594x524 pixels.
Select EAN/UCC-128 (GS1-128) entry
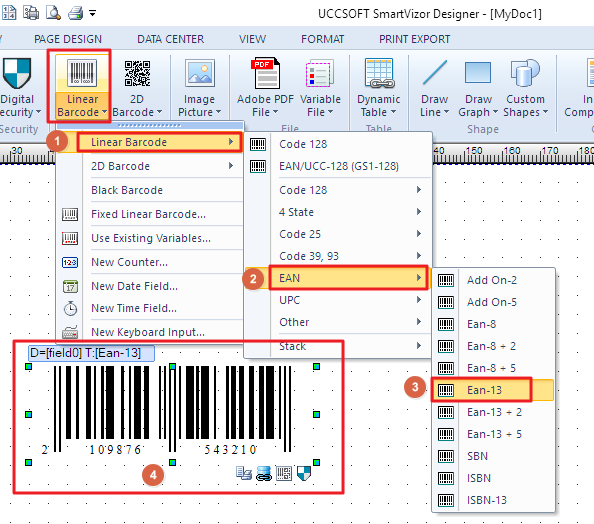338,166
